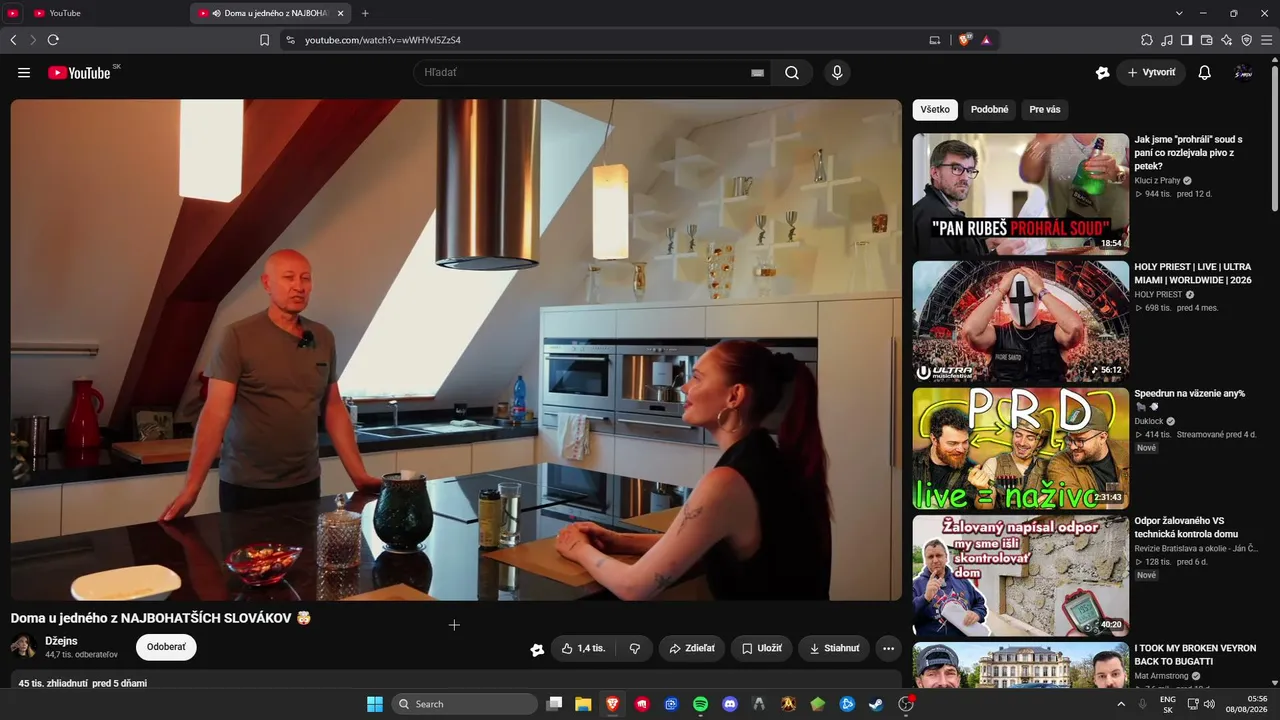Open the Speedrun na väzenie video thumbnail
Image resolution: width=1280 pixels, height=720 pixels.
tap(1021, 449)
